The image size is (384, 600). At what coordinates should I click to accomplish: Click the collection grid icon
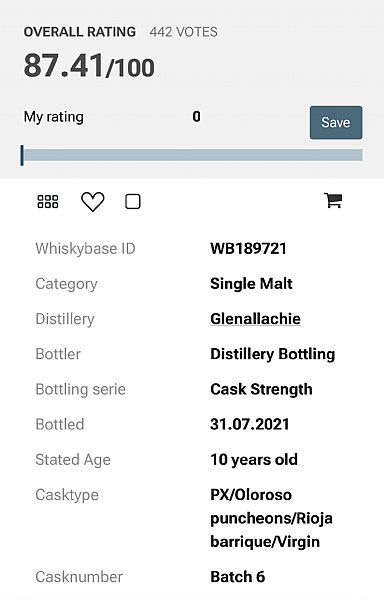point(48,201)
